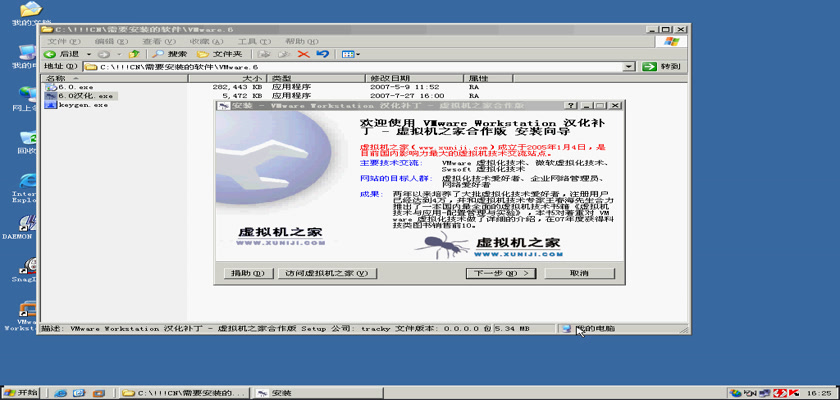840x400 pixels.
Task: Open the 编辑(E) menu
Action: 111,41
